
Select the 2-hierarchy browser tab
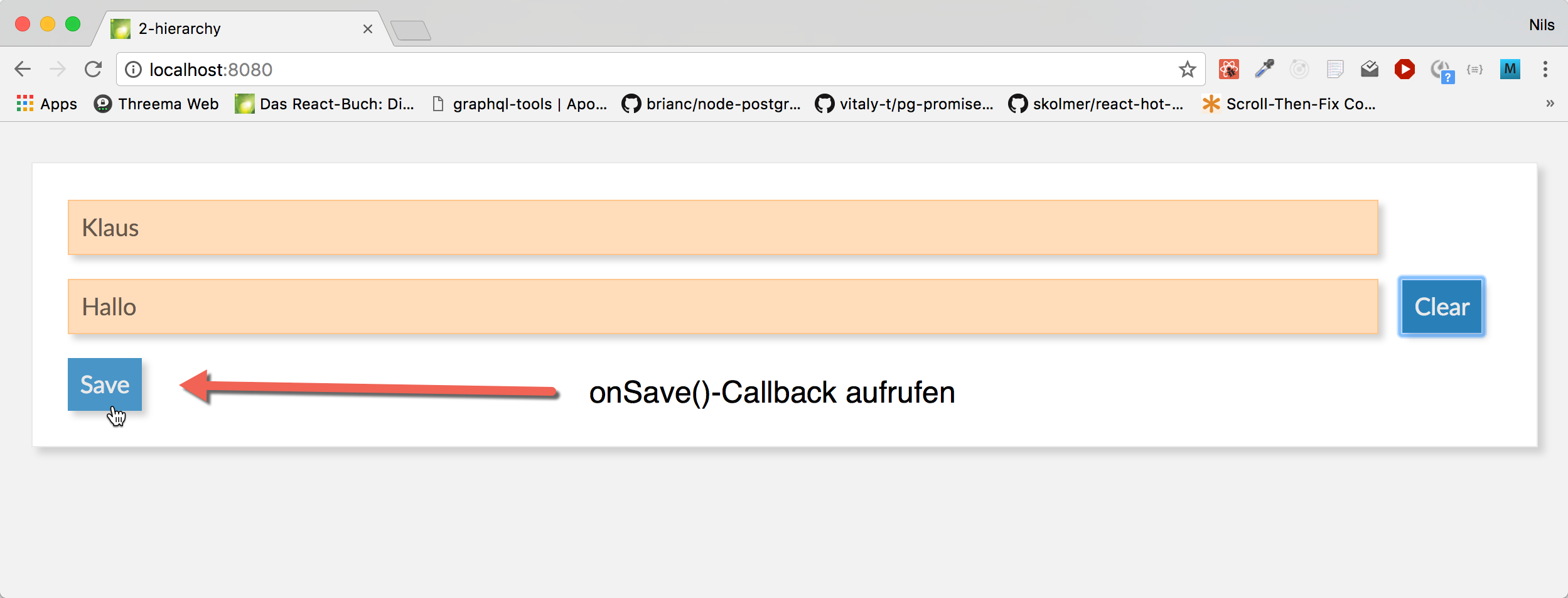[x=242, y=29]
